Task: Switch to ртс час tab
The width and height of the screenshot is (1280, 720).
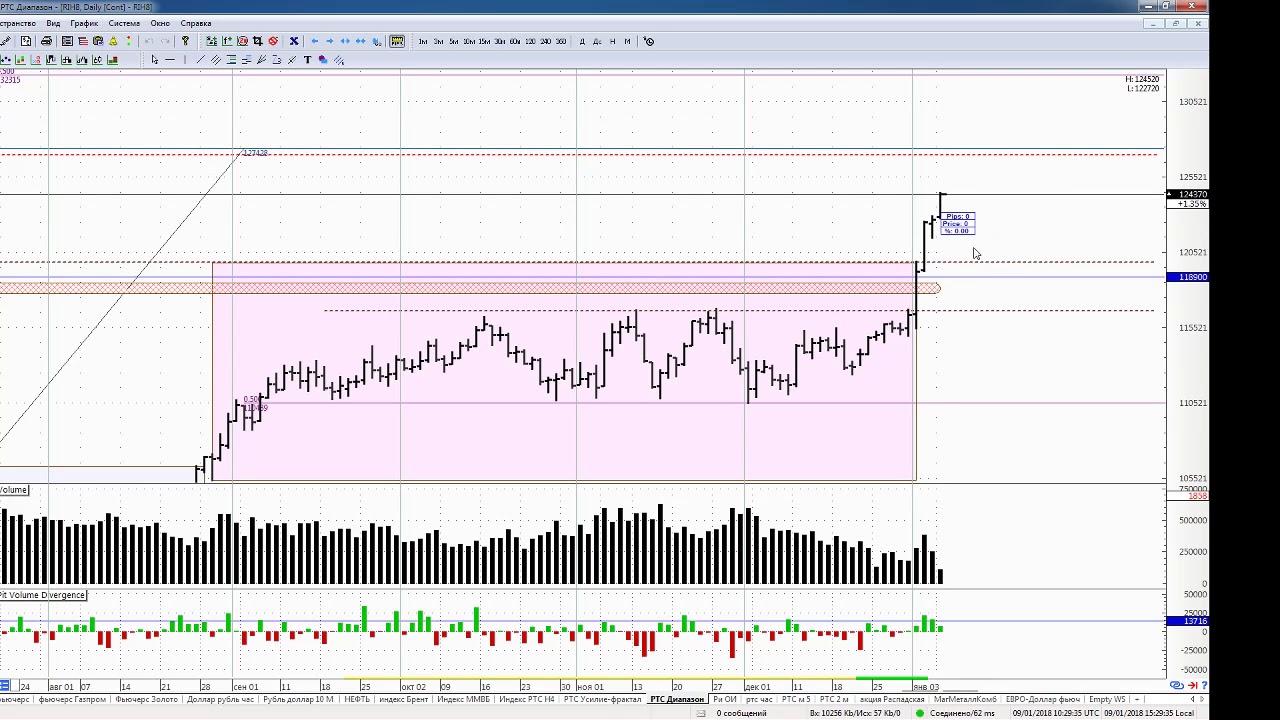Action: [759, 699]
